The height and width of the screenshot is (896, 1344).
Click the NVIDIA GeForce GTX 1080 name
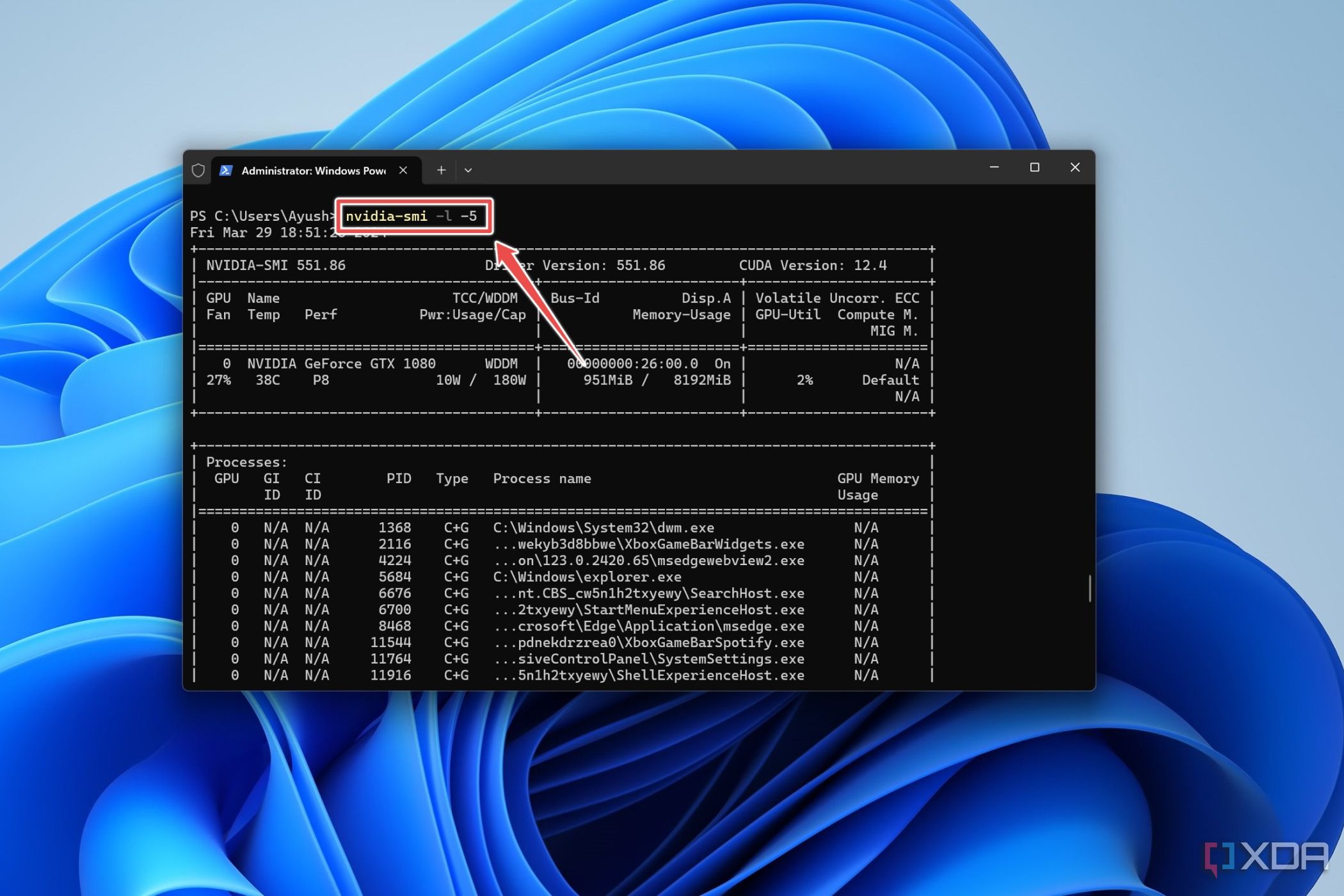point(341,364)
